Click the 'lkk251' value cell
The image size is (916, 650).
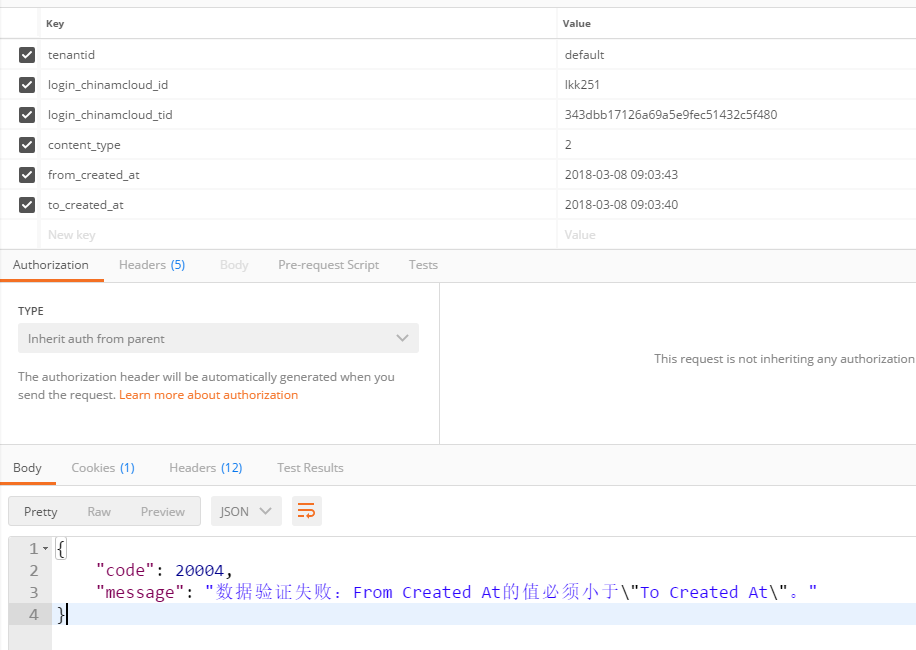tap(736, 85)
